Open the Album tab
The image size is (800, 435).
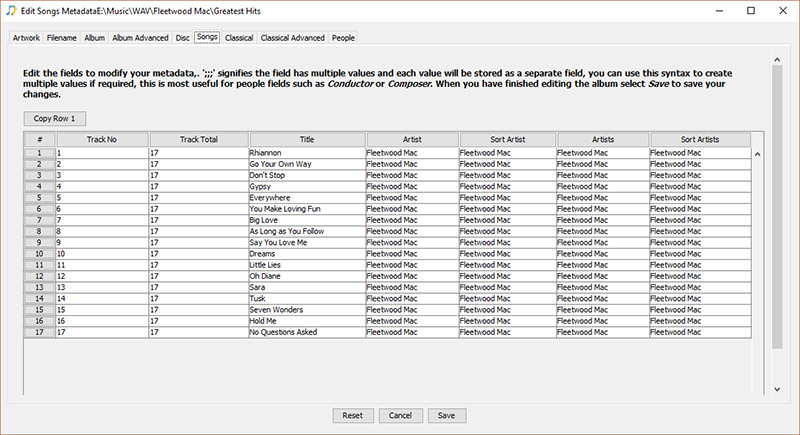point(94,38)
